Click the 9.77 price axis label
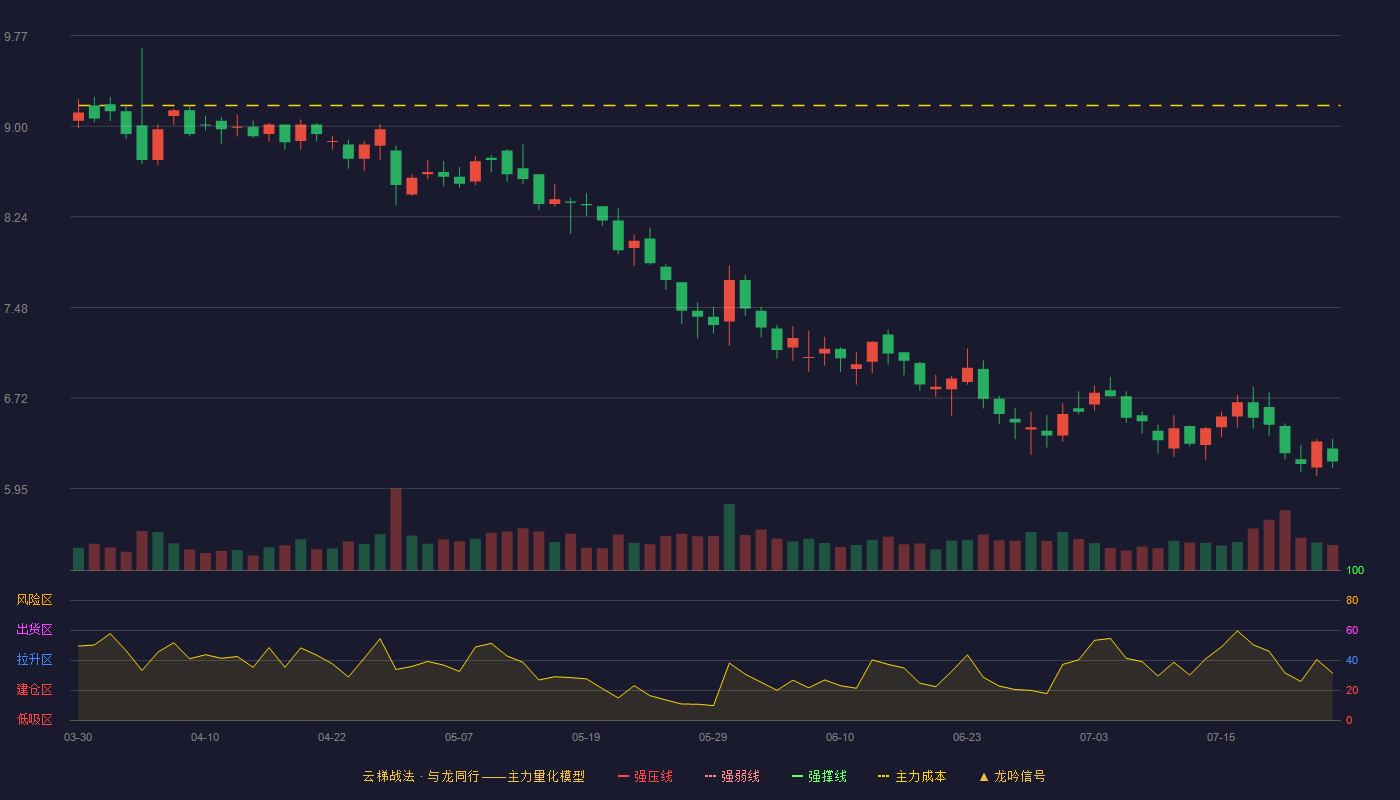 [16, 37]
